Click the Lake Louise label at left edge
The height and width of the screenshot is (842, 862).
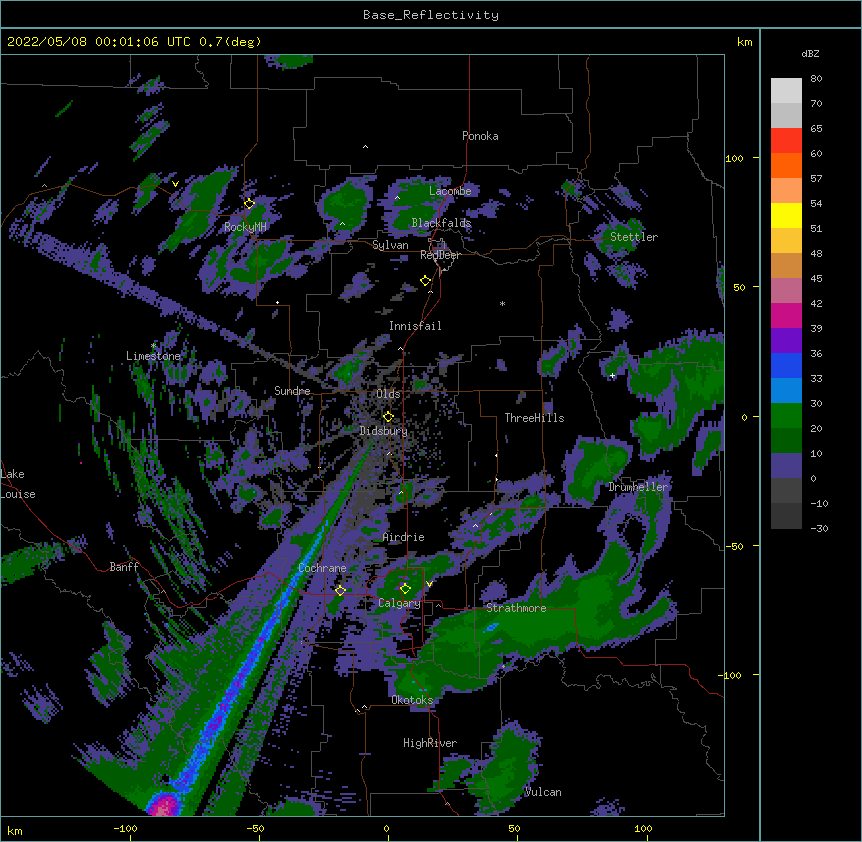[x=18, y=484]
